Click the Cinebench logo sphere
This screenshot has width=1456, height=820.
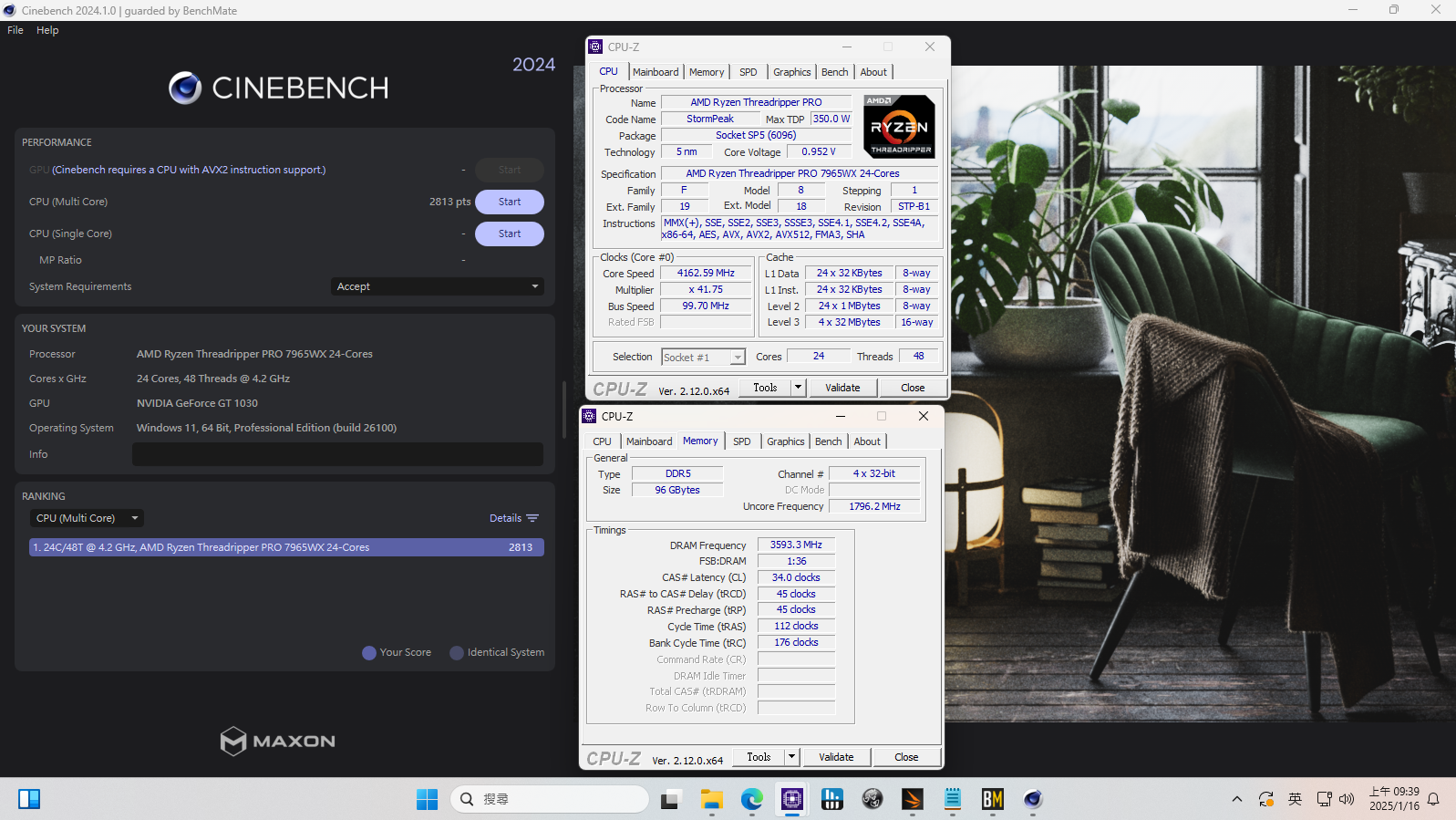coord(185,88)
